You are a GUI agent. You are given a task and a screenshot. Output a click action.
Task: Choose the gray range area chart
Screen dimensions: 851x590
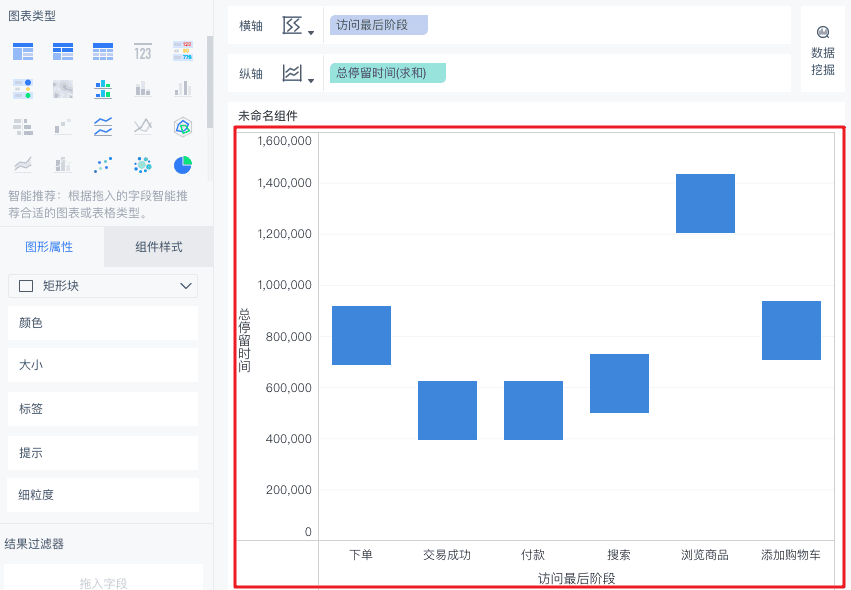click(x=23, y=164)
